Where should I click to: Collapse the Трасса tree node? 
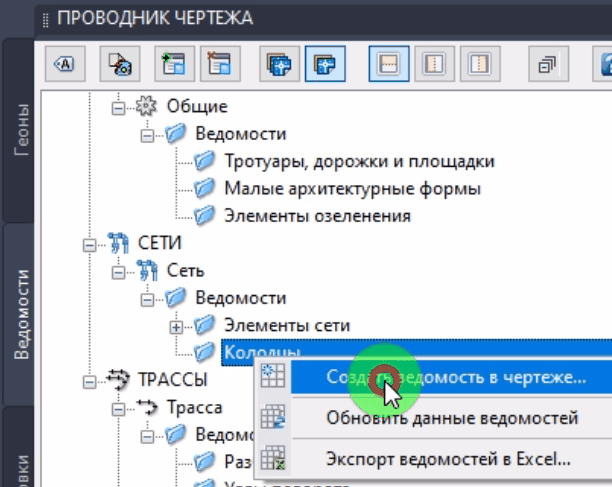[x=118, y=409]
